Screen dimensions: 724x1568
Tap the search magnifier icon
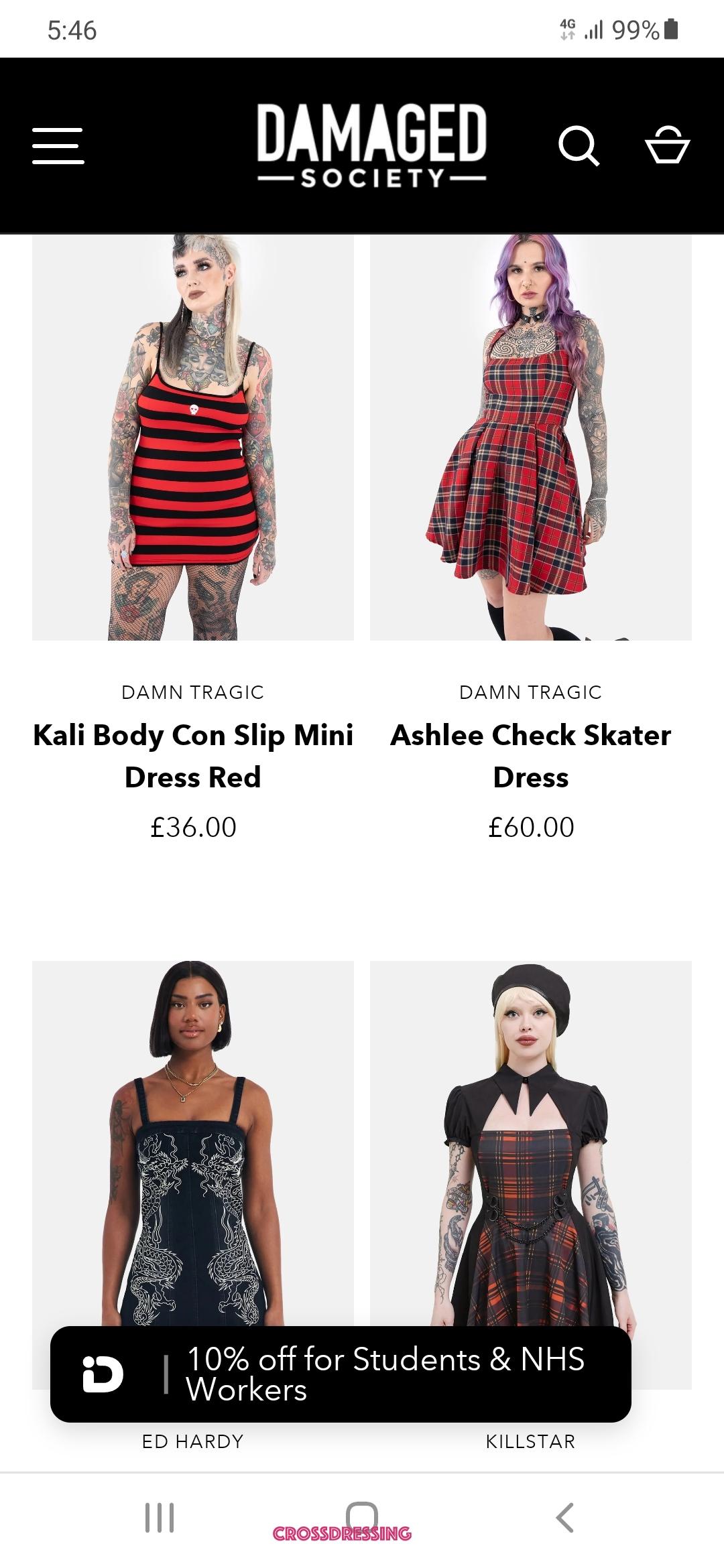579,145
